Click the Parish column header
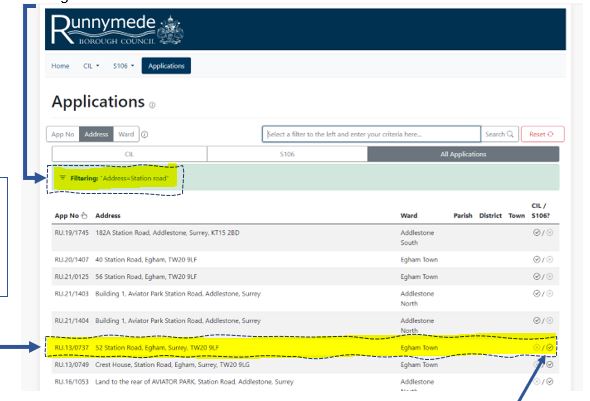Screen dimensions: 590x401 pyautogui.click(x=463, y=216)
